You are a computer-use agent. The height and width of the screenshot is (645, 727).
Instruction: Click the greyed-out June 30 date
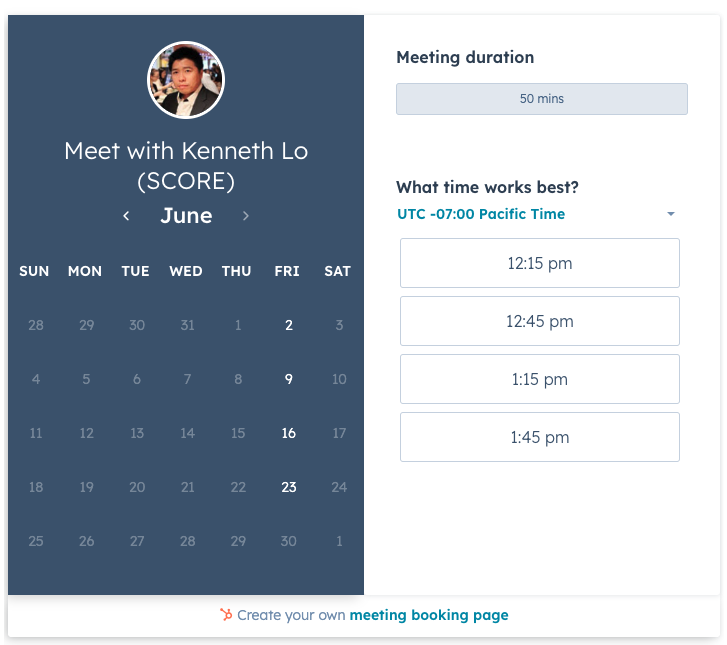click(x=288, y=541)
